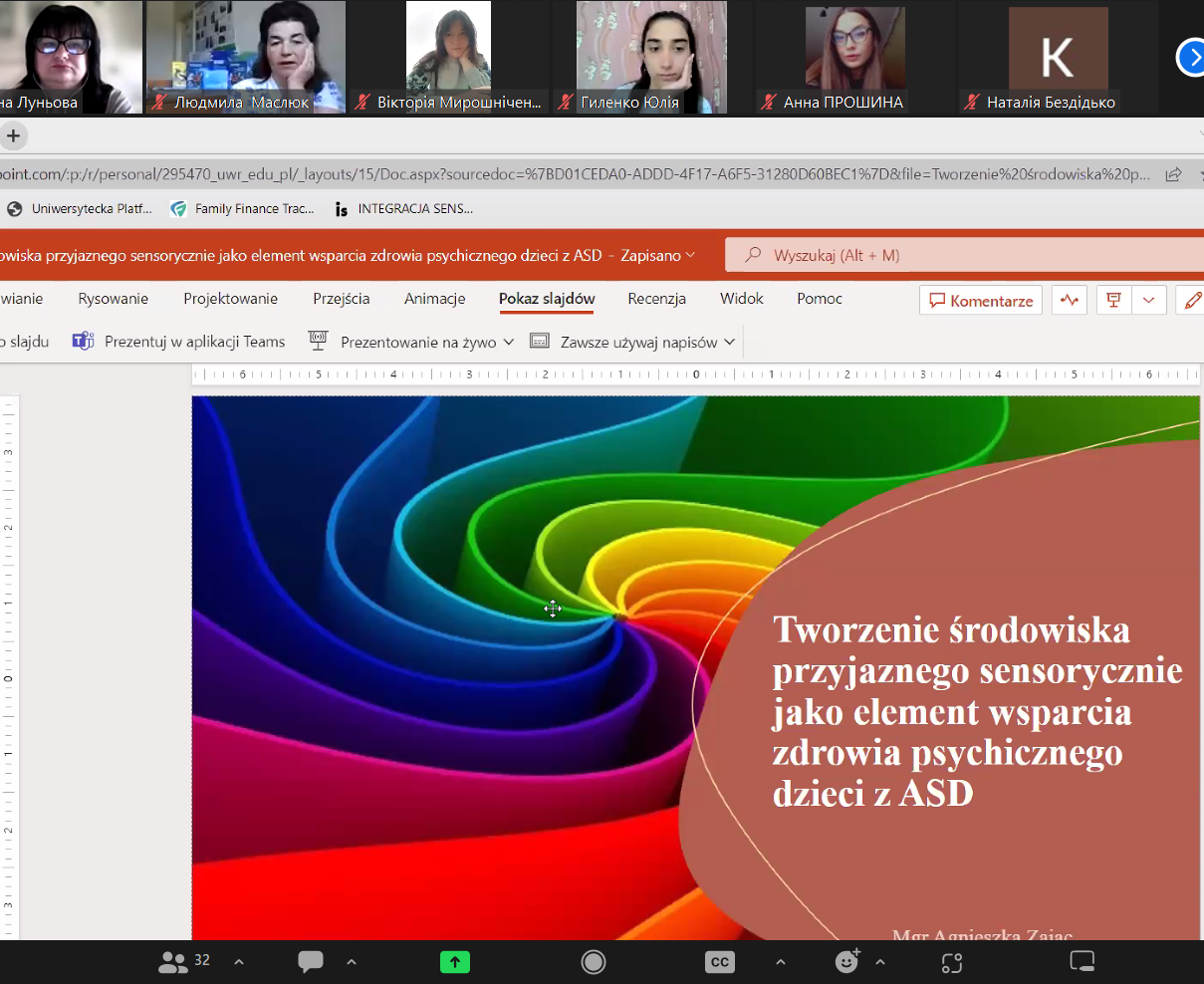Click the Zoom record circle icon
This screenshot has width=1204, height=984.
(594, 961)
